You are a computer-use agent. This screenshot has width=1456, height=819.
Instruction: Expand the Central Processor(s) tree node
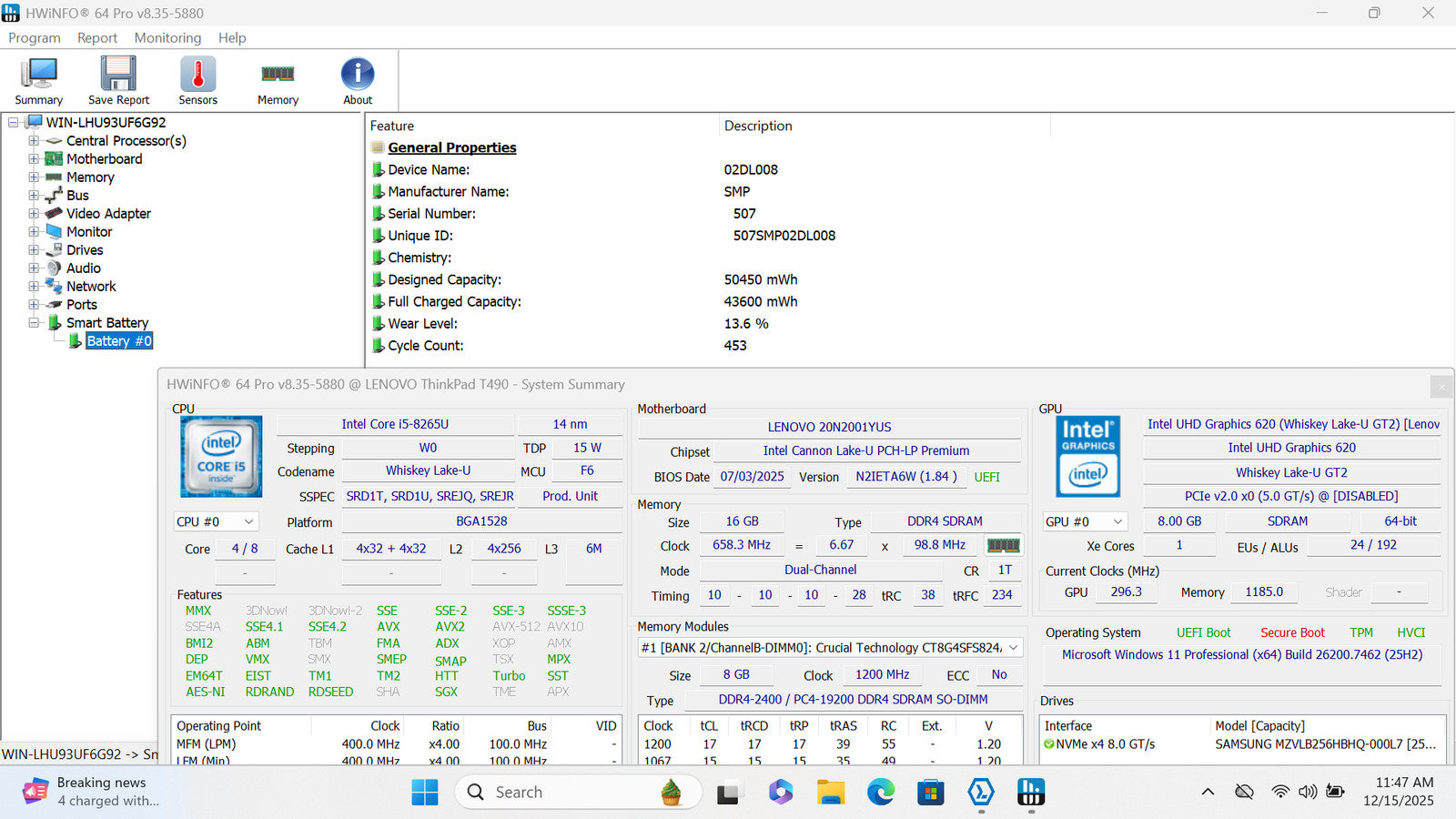point(34,141)
